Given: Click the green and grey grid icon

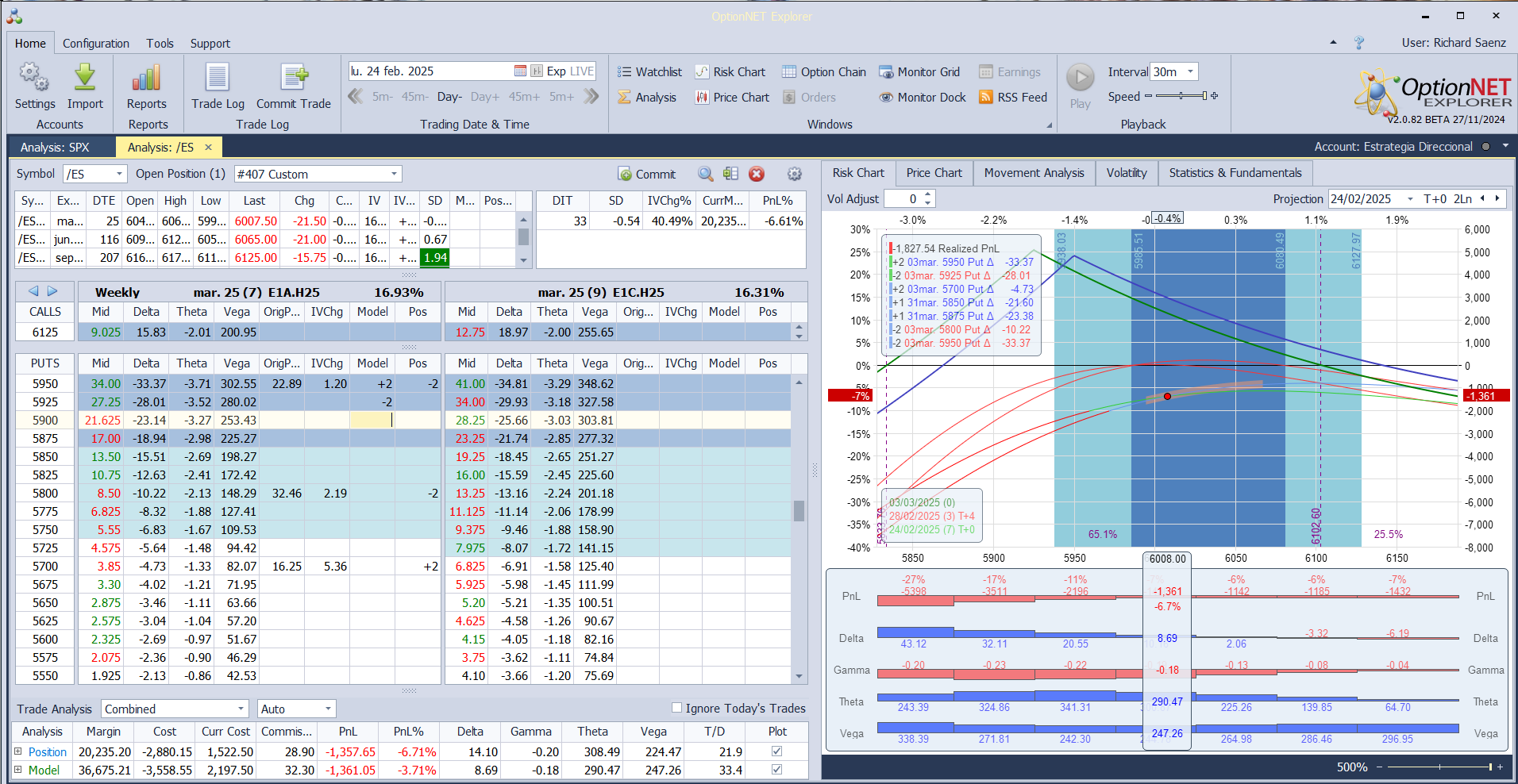Looking at the screenshot, I should pyautogui.click(x=731, y=174).
